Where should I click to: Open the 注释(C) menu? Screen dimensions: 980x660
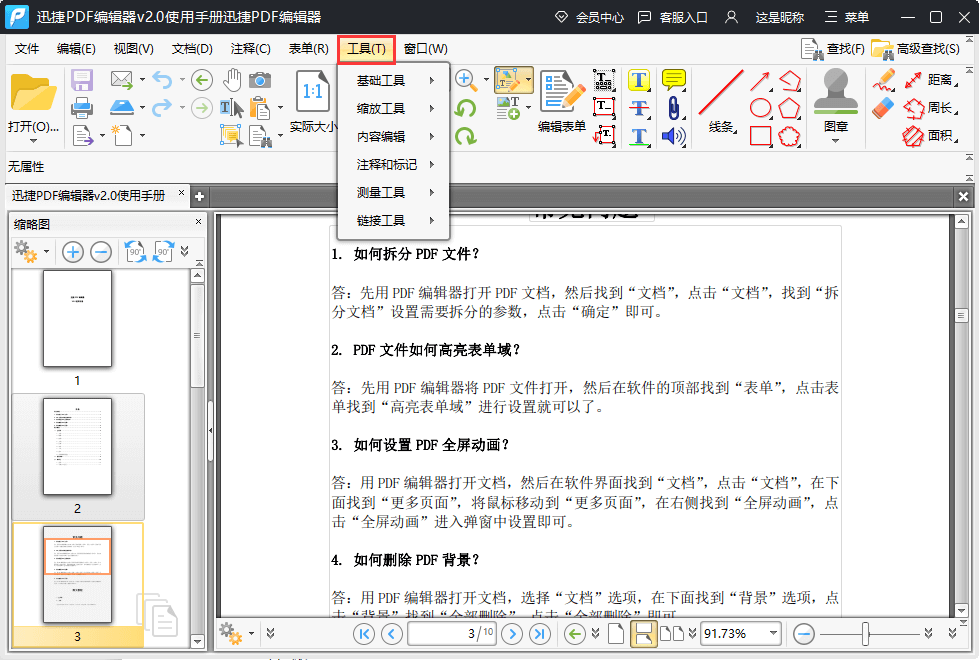tap(250, 49)
